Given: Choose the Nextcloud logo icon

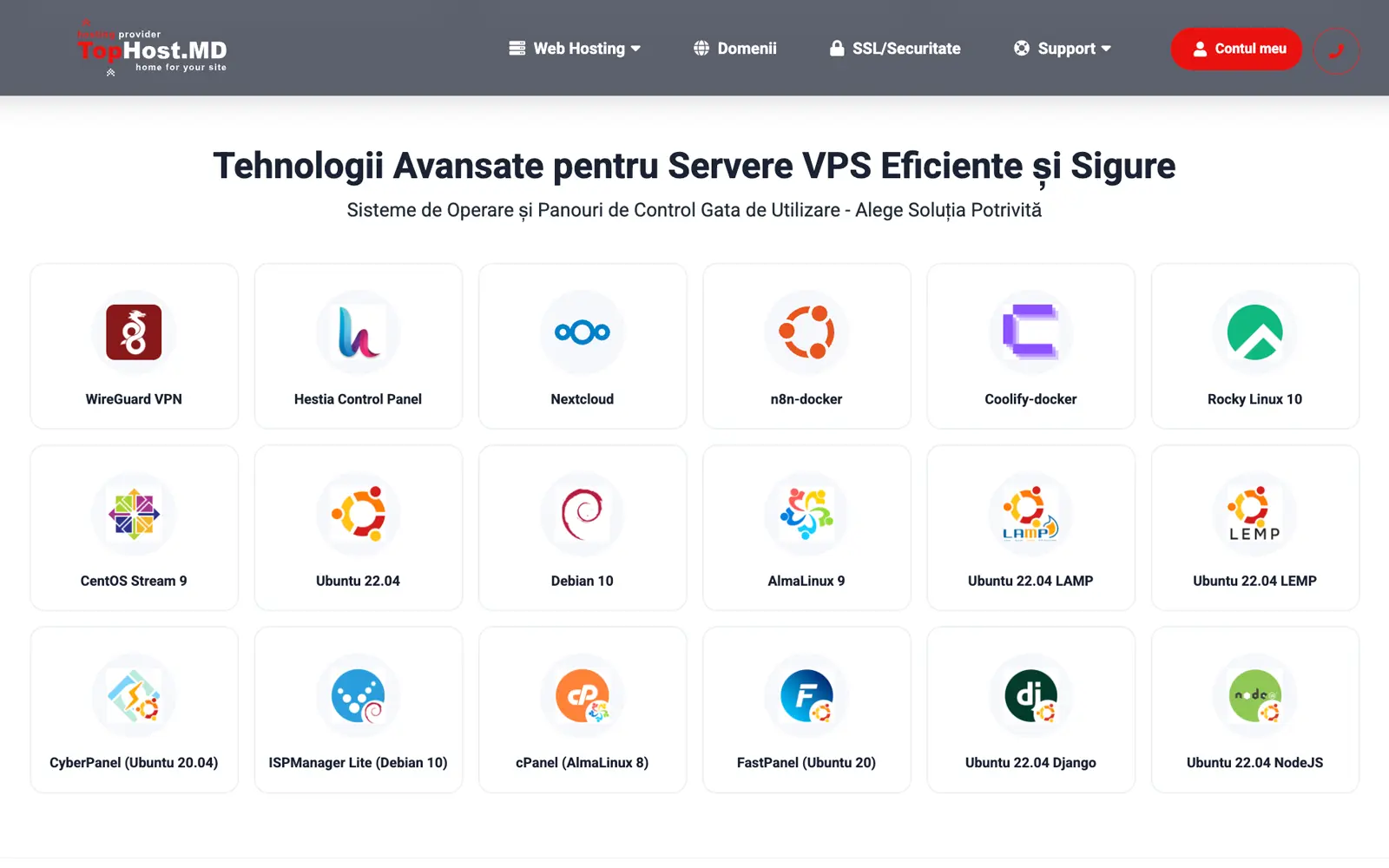Looking at the screenshot, I should (583, 332).
